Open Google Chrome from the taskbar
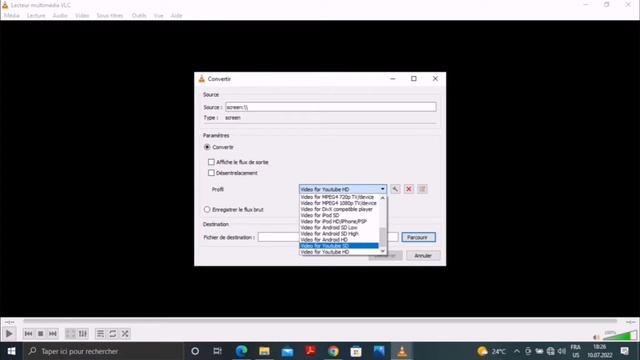 [333, 351]
